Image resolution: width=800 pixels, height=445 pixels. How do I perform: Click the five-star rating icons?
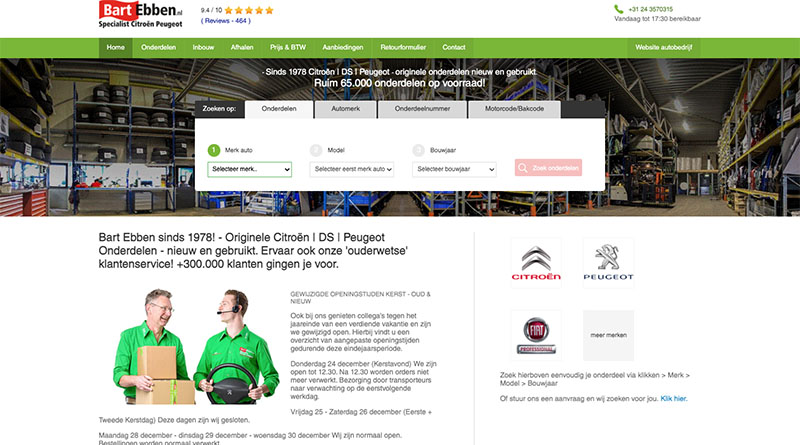249,10
